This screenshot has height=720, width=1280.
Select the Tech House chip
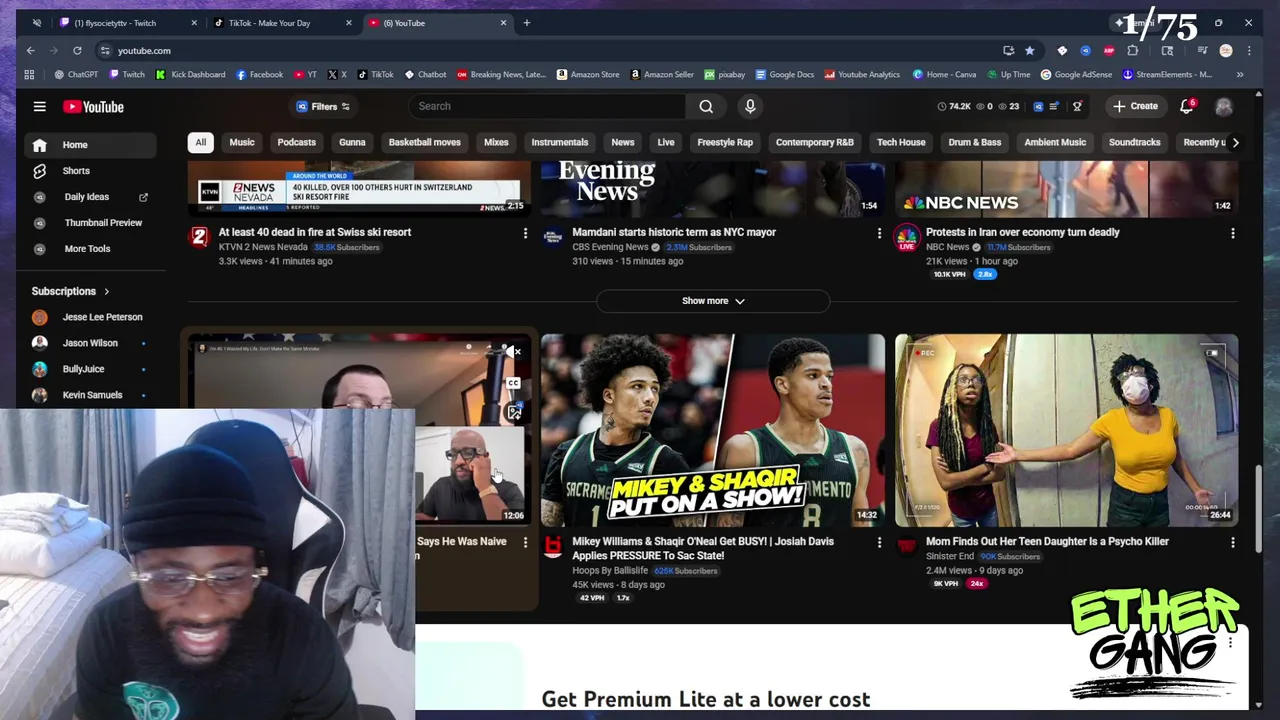pos(901,142)
